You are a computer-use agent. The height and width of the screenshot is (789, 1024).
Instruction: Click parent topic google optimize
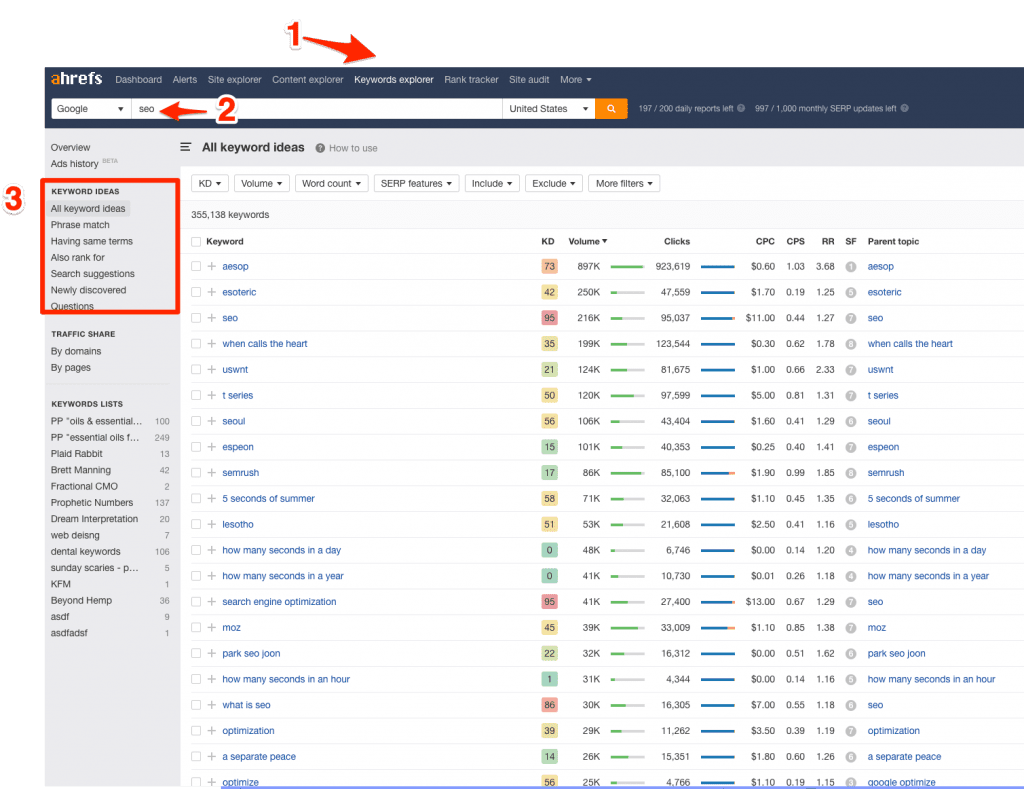[901, 782]
